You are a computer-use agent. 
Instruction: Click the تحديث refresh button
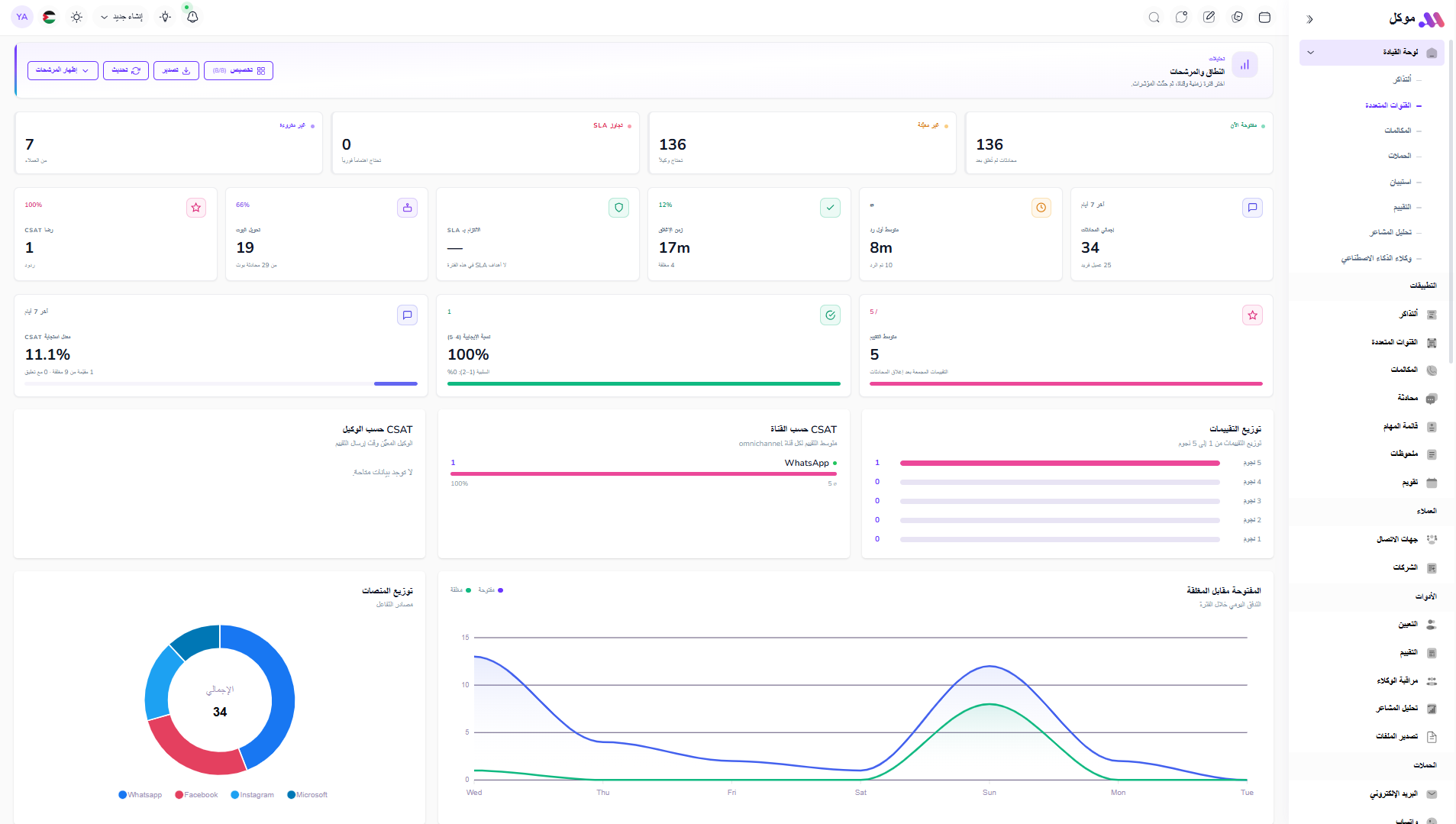pyautogui.click(x=126, y=70)
